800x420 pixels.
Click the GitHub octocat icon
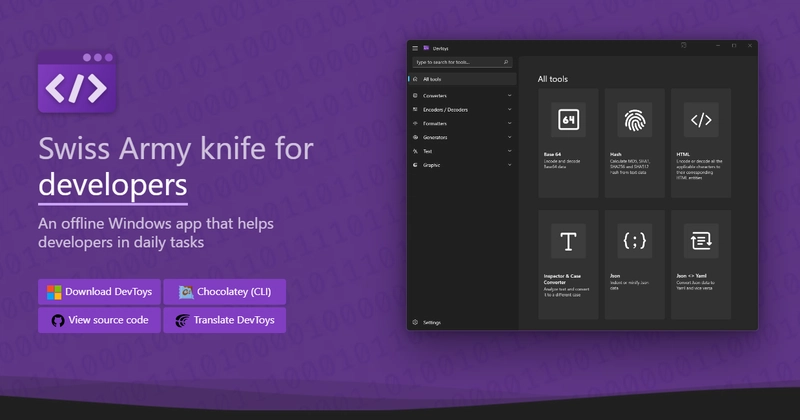pos(58,320)
